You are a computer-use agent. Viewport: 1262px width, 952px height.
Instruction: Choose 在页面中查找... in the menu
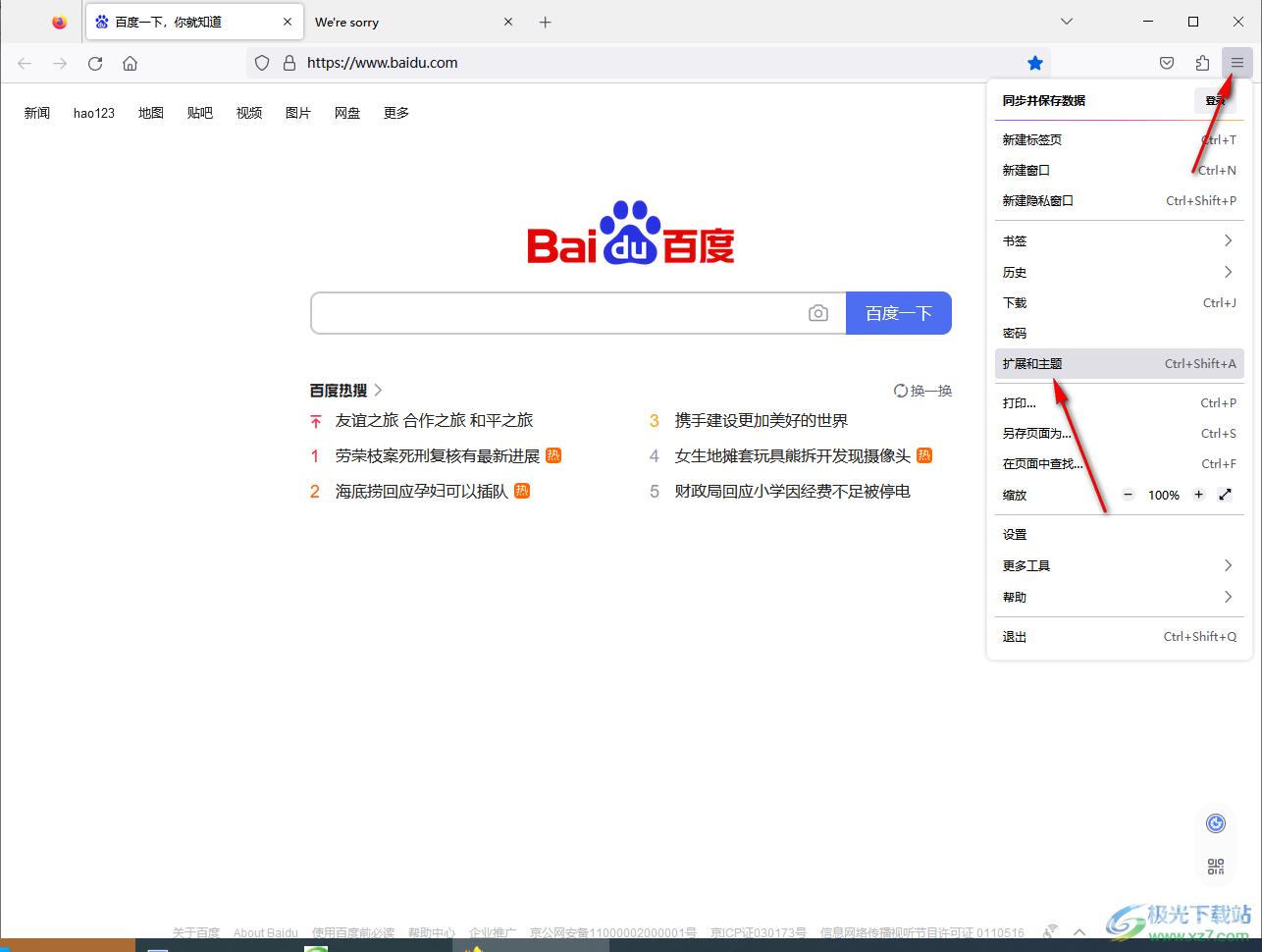click(1119, 463)
